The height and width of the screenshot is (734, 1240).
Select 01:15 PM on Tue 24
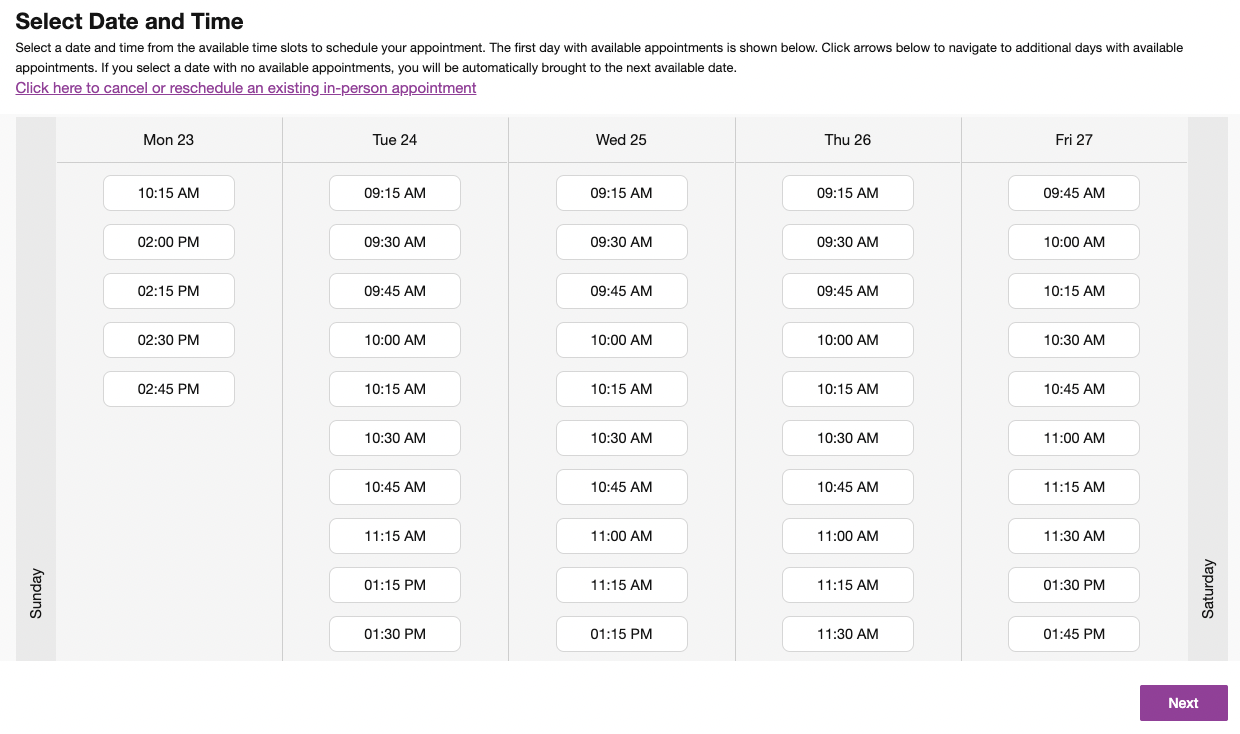tap(395, 585)
